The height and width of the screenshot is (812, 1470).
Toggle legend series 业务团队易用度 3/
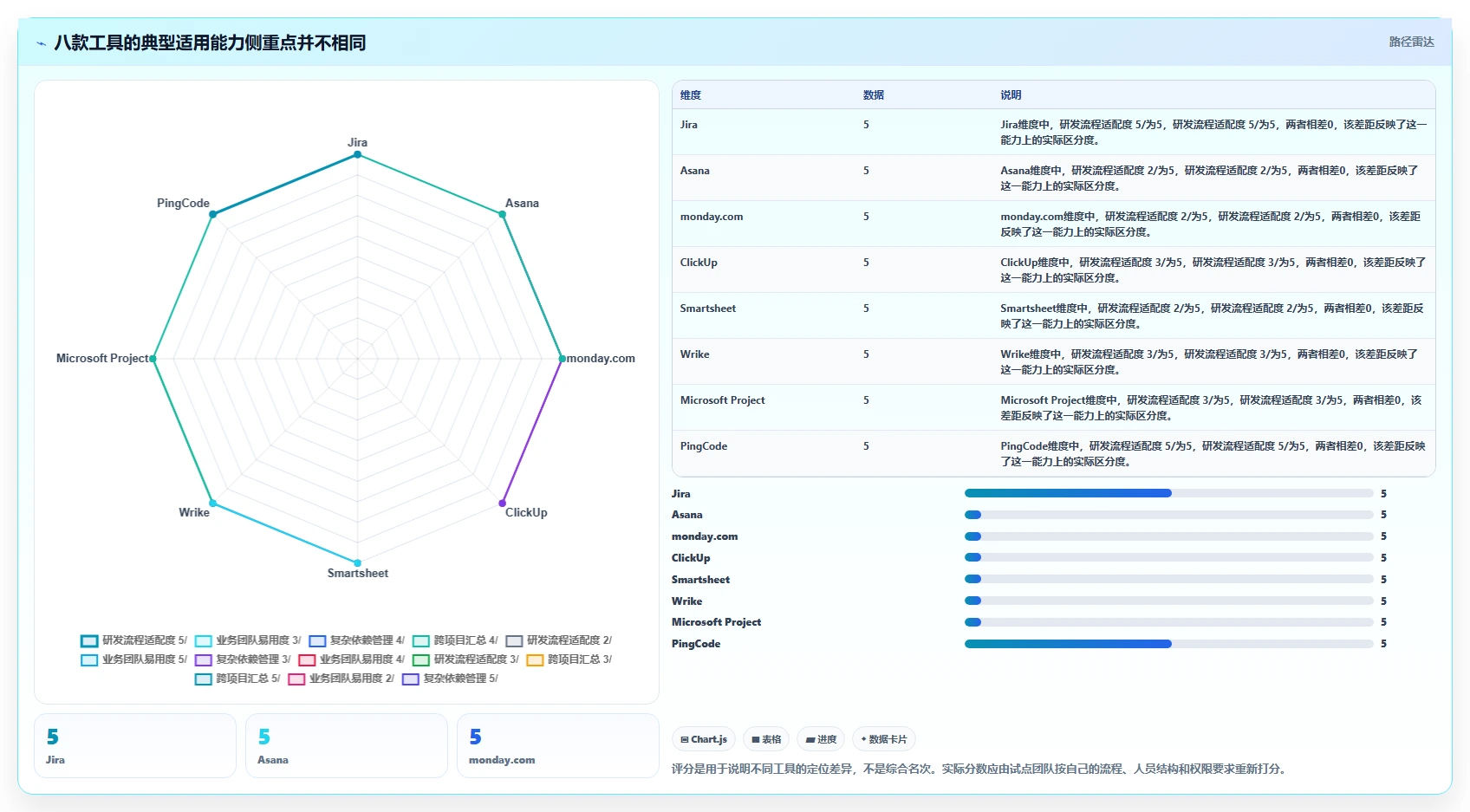[248, 640]
